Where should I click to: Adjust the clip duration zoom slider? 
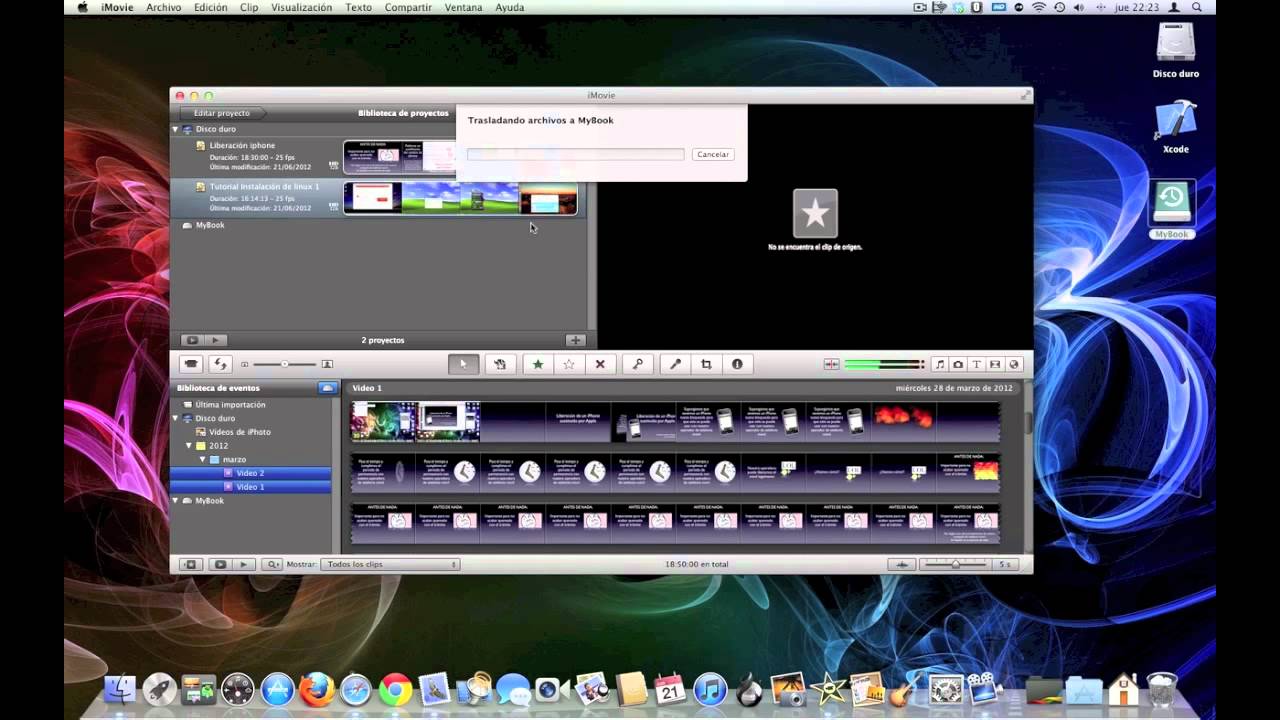955,564
